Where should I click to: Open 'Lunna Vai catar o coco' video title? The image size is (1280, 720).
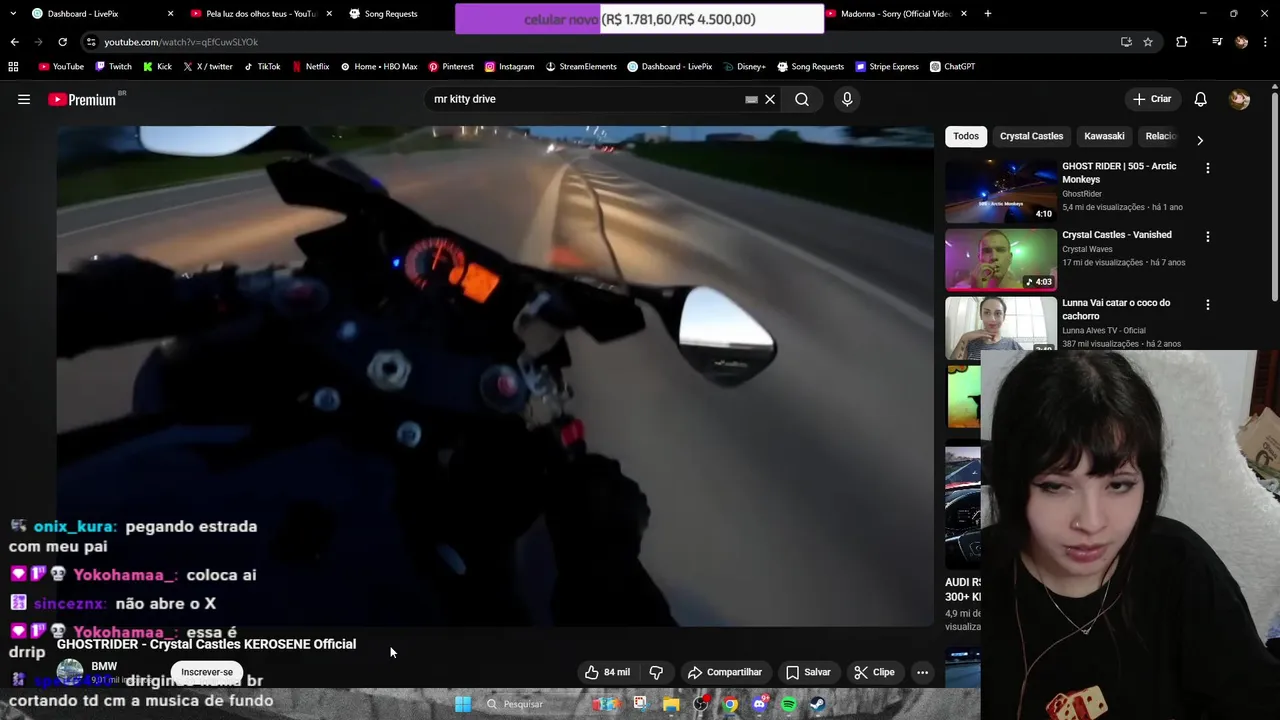coord(1116,309)
